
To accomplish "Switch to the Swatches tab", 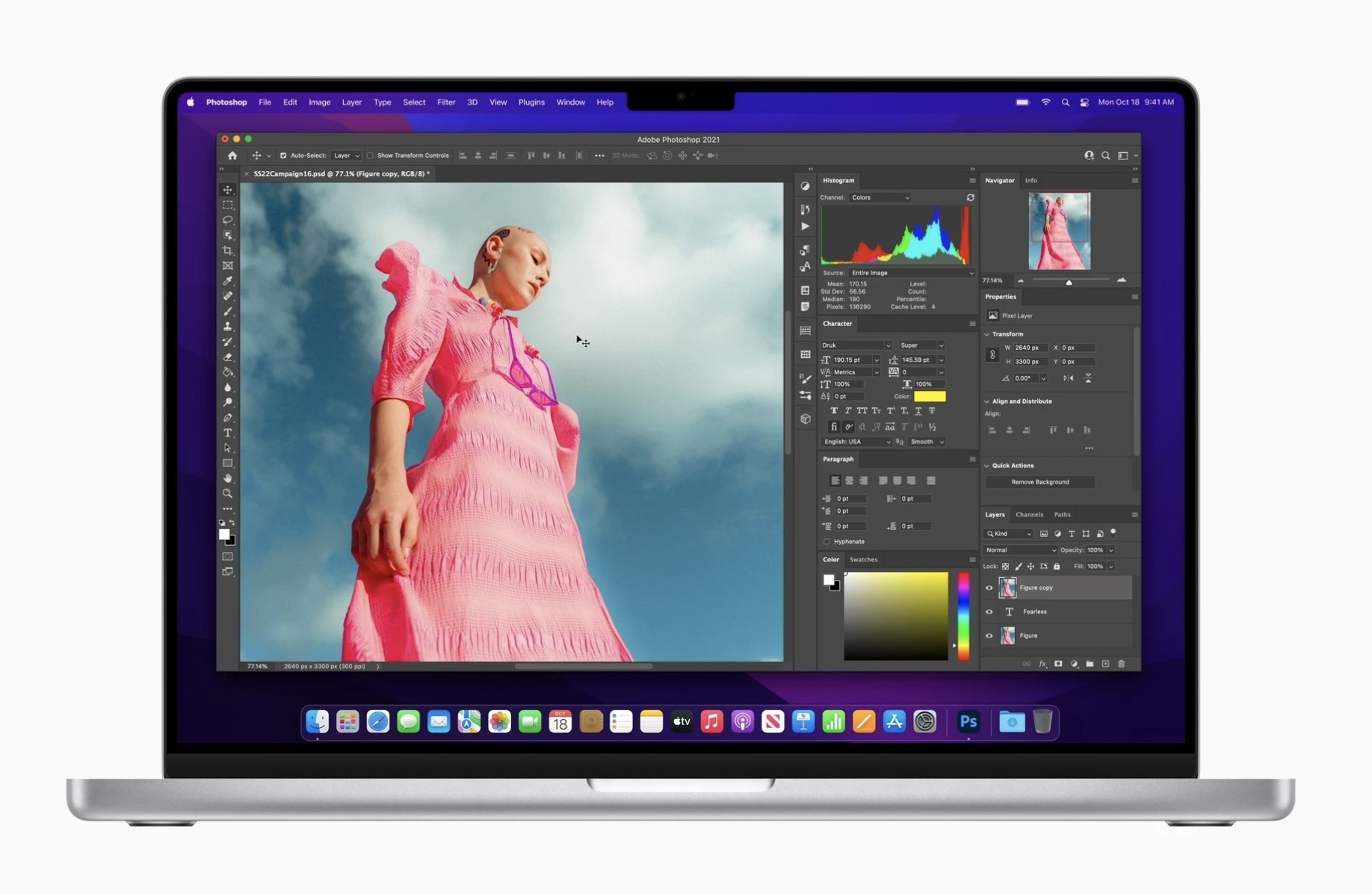I will tap(863, 559).
